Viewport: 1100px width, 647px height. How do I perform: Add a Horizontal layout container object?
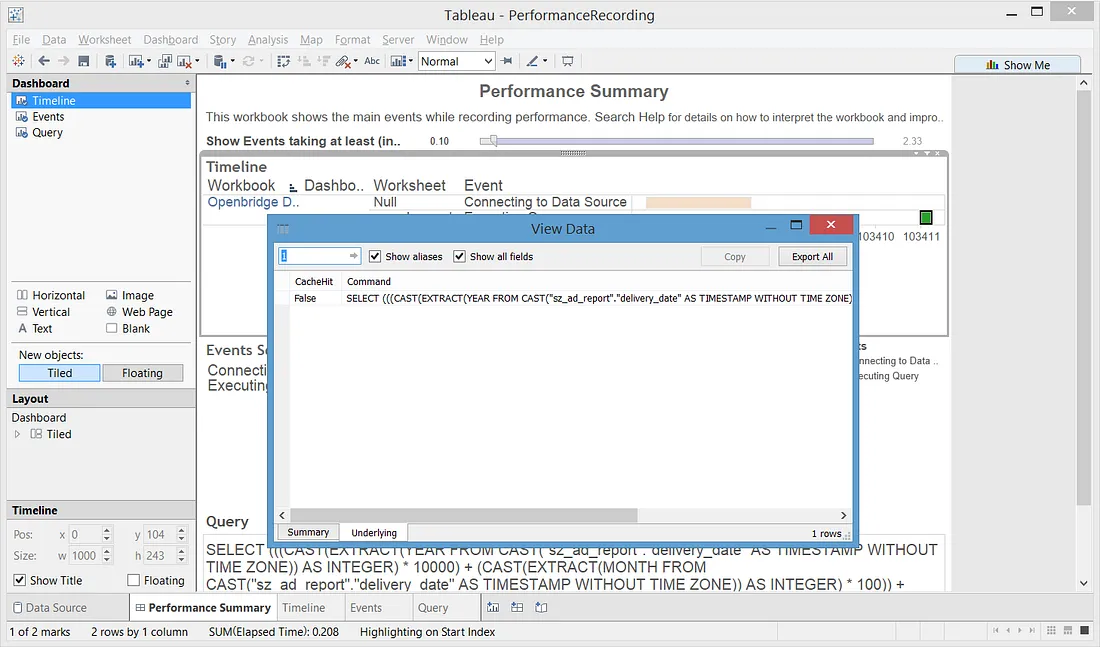[x=51, y=295]
